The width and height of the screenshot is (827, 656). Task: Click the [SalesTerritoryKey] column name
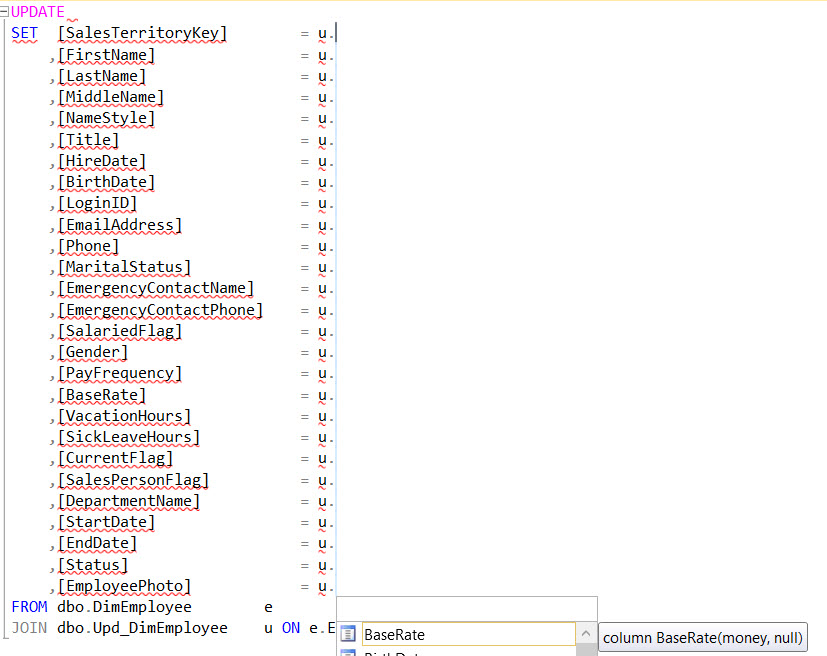tap(142, 33)
